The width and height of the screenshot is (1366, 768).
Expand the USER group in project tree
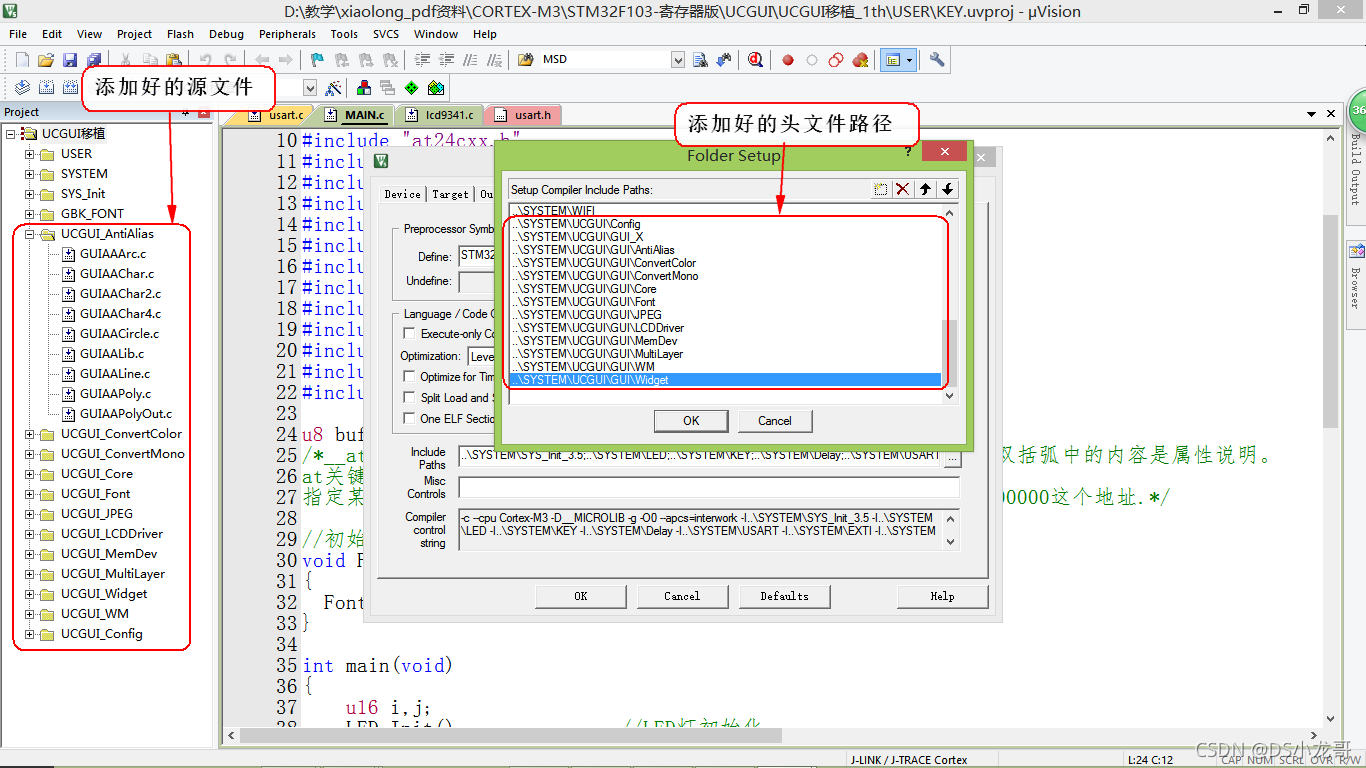click(x=30, y=154)
